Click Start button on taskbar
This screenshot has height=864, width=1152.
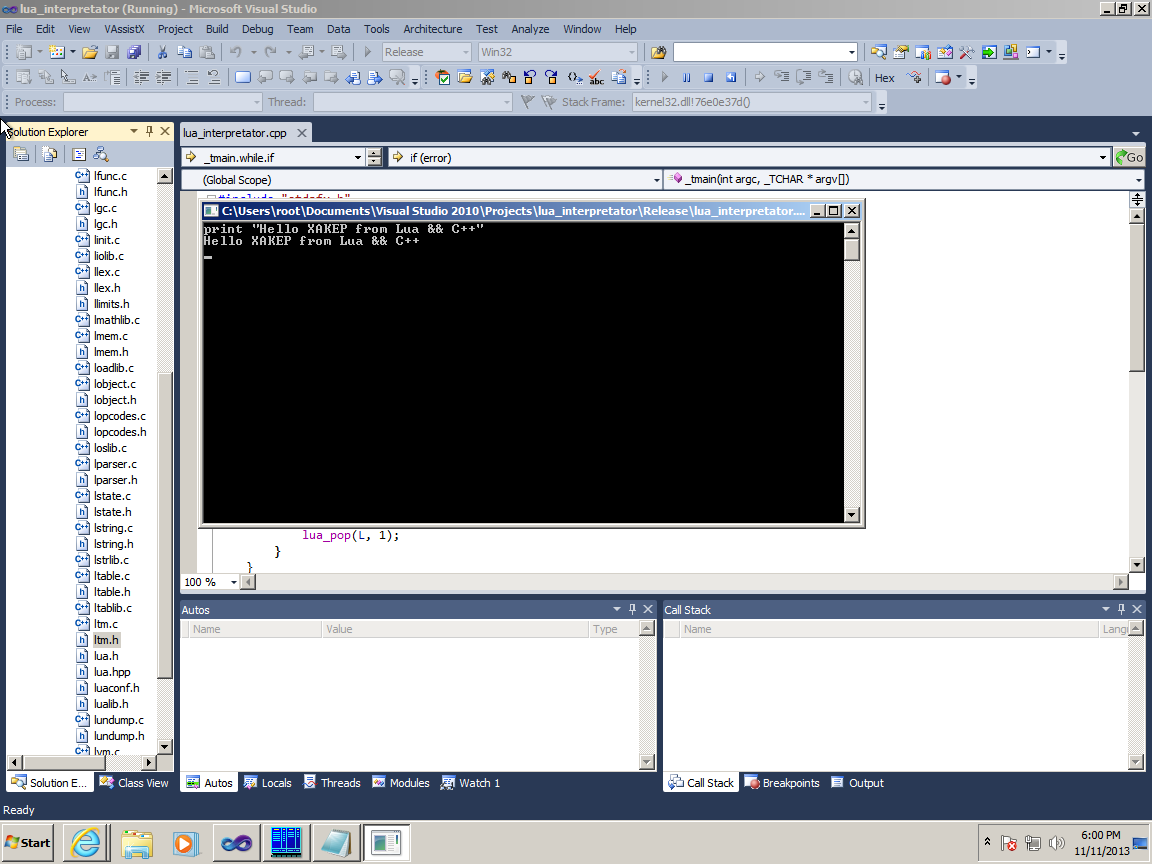(29, 843)
